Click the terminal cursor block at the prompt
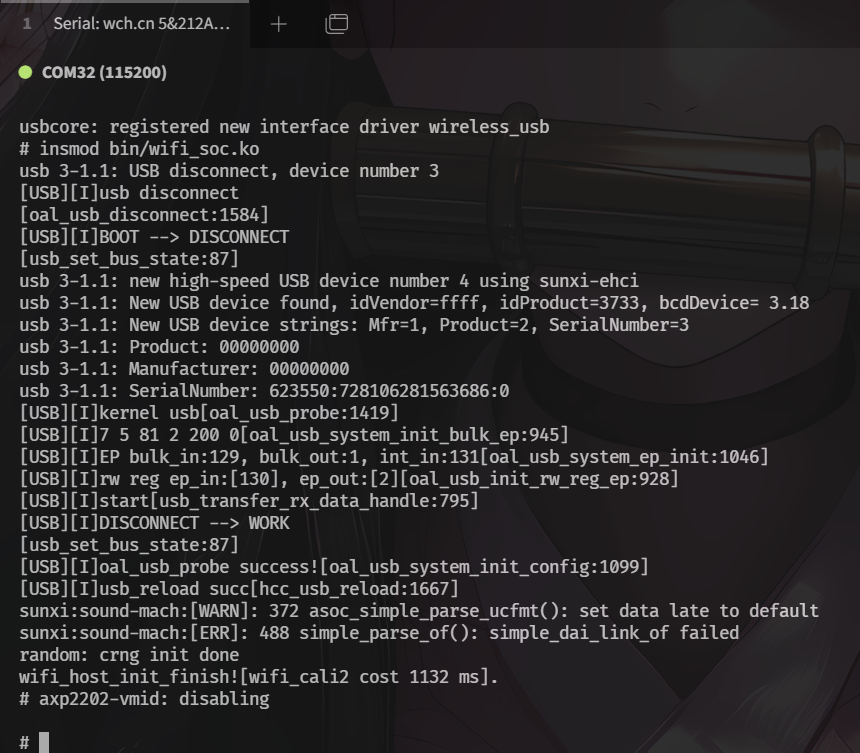860x753 pixels. click(44, 742)
